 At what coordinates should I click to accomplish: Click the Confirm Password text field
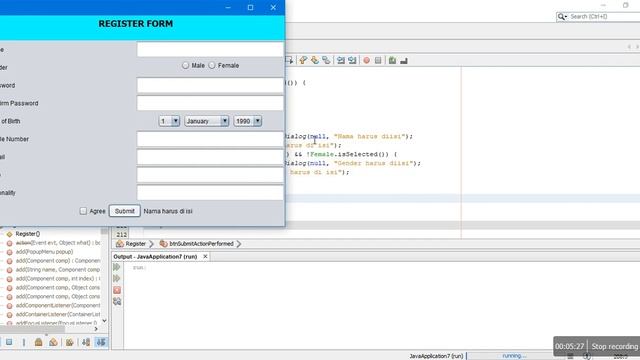(210, 103)
